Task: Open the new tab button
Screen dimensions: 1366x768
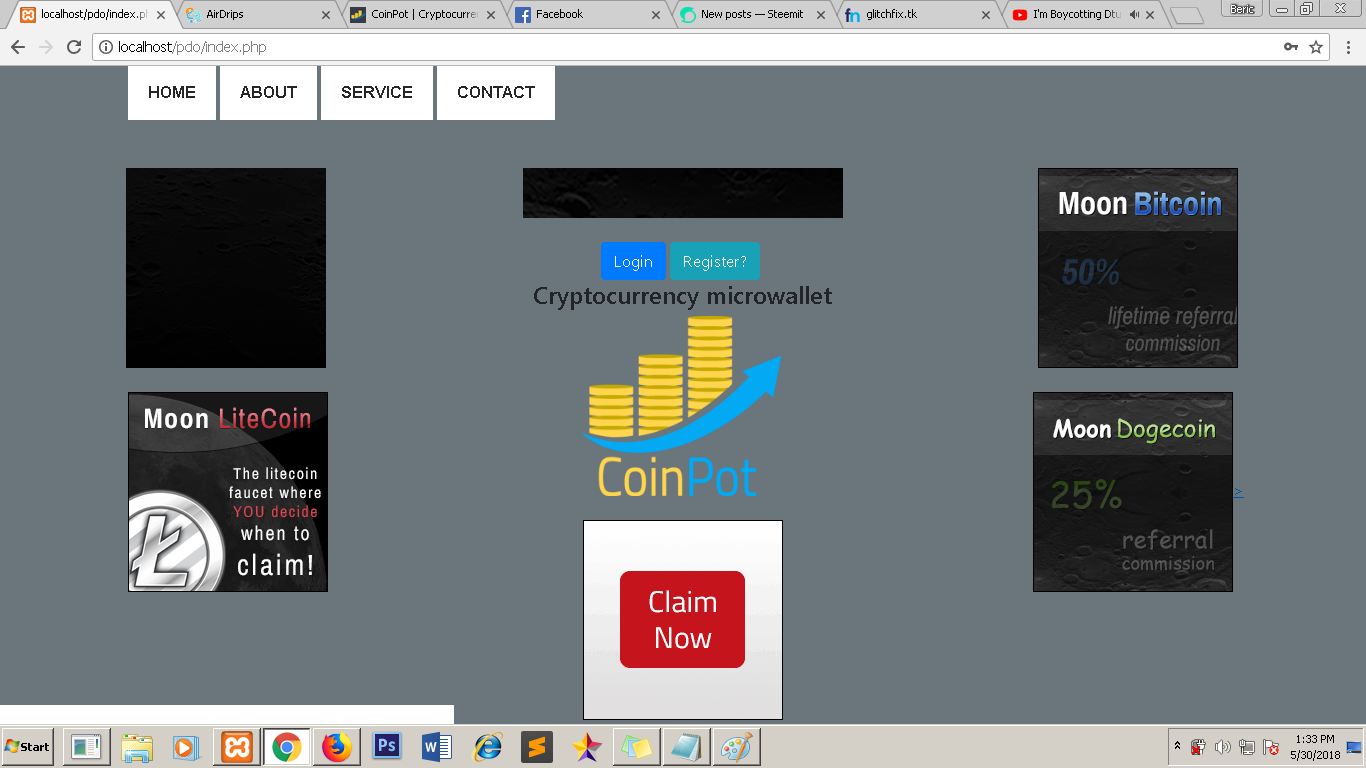Action: tap(1186, 16)
